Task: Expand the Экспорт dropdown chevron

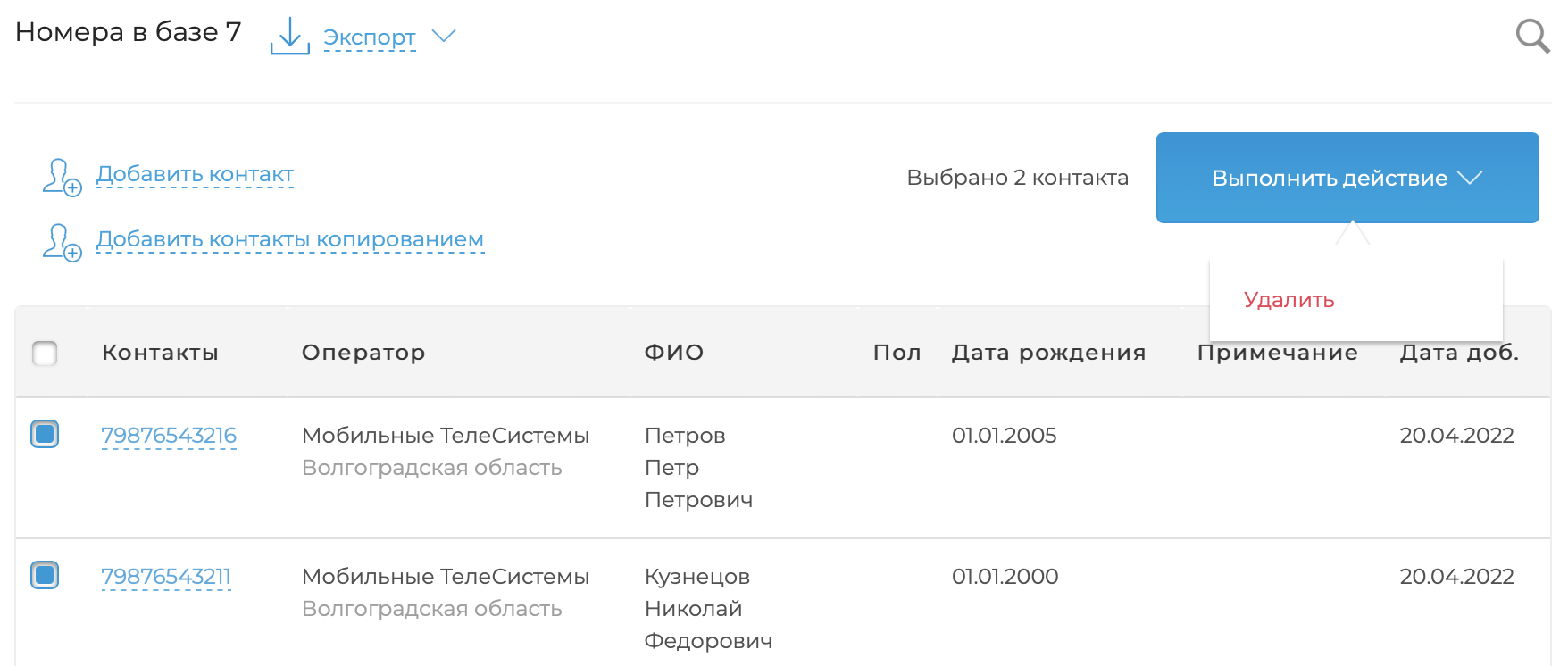Action: click(444, 36)
